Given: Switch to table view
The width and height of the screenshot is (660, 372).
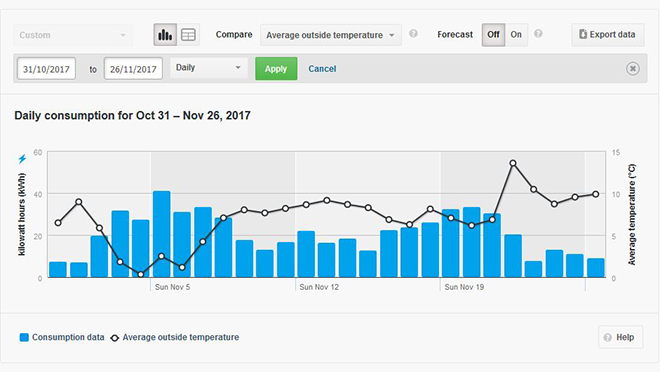Looking at the screenshot, I should pos(188,35).
